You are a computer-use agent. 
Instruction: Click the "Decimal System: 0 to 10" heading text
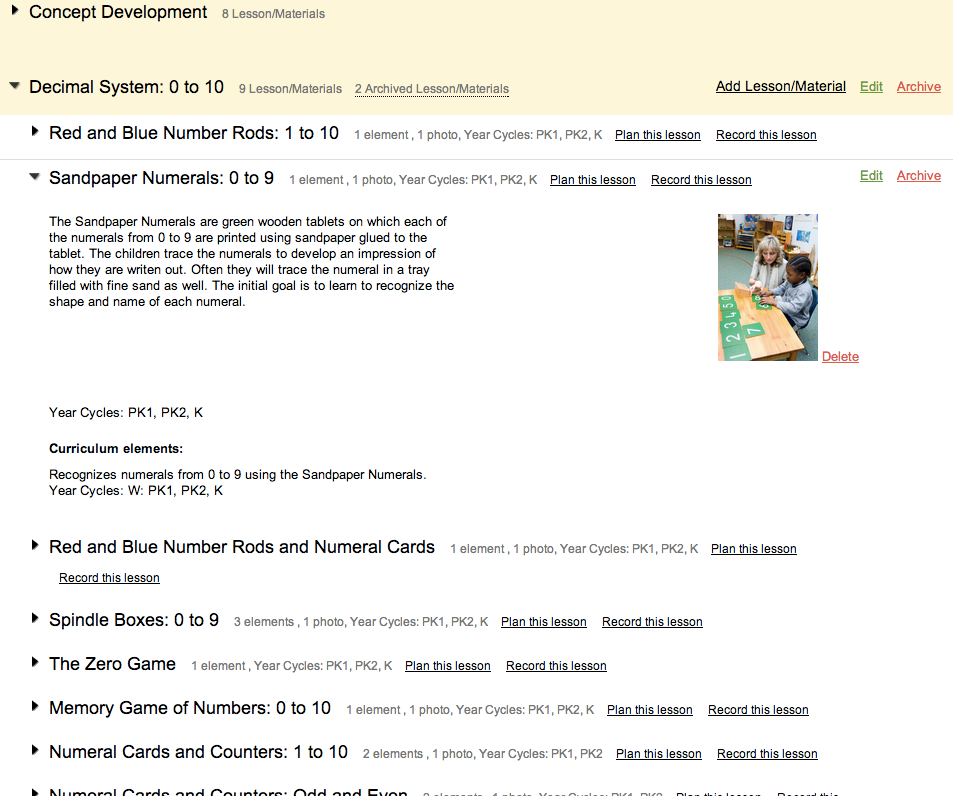pyautogui.click(x=126, y=87)
